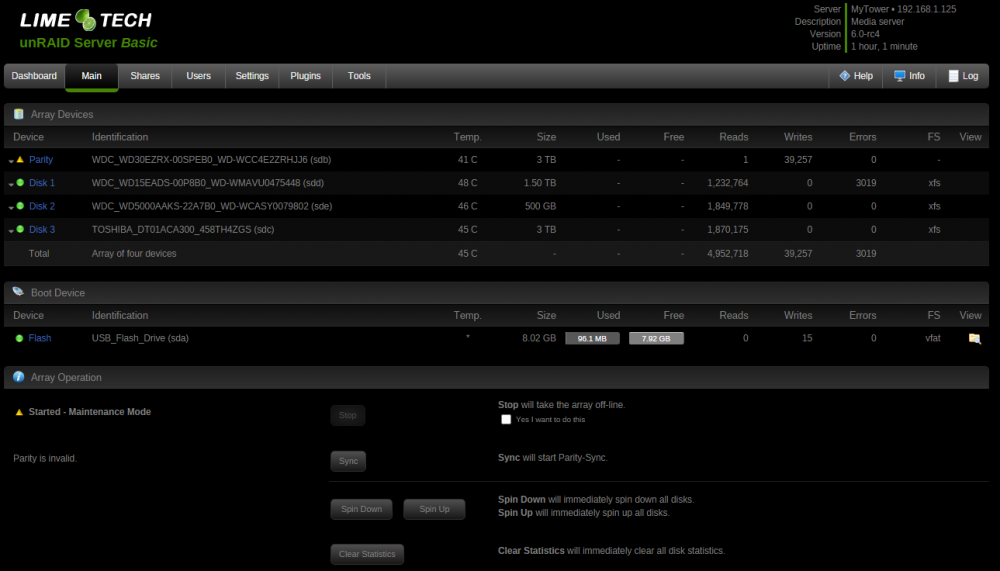Image resolution: width=1000 pixels, height=571 pixels.
Task: Click the total reads 4,952,718
Action: [x=728, y=253]
